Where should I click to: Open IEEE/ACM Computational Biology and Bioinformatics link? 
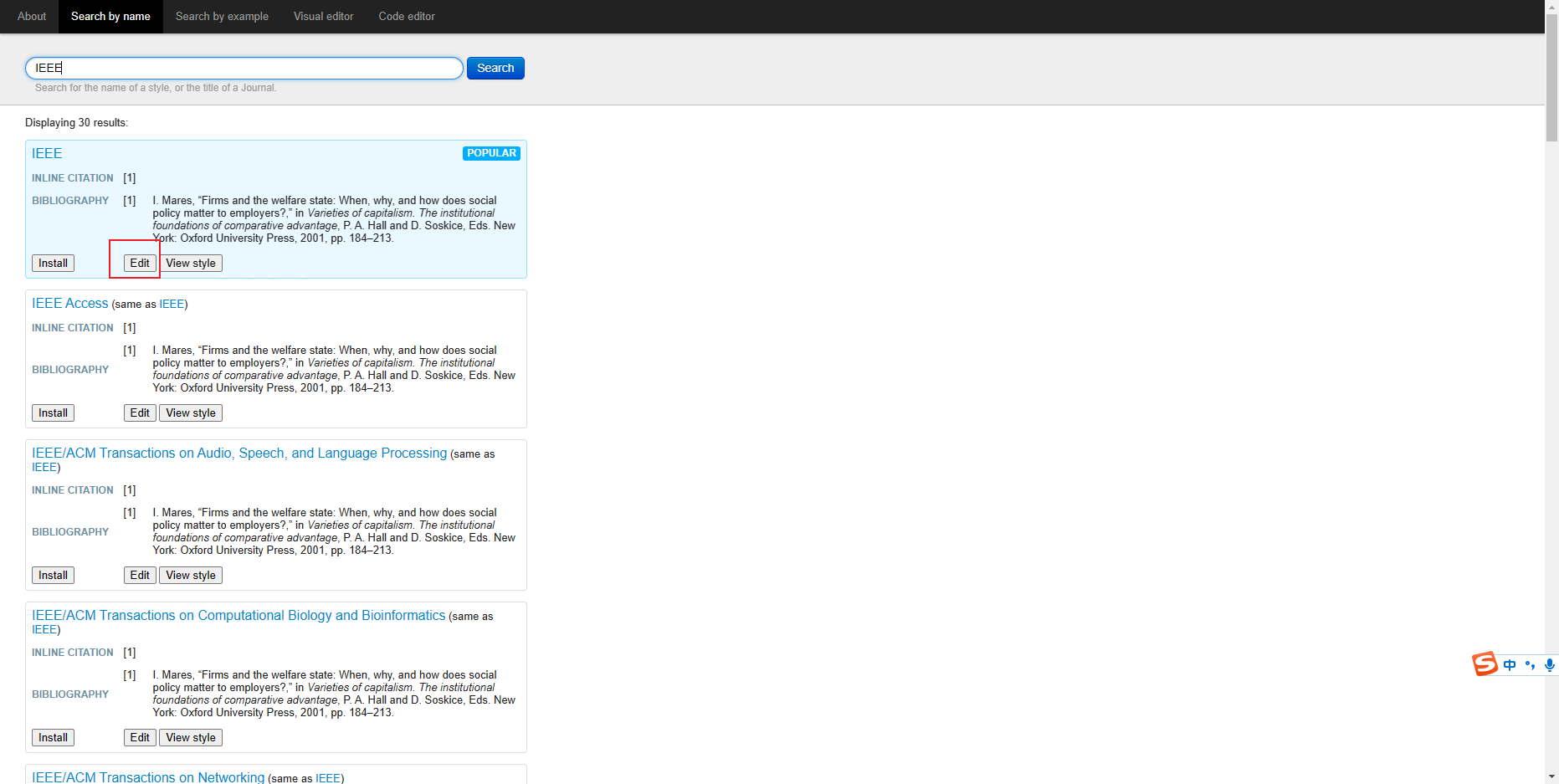238,615
